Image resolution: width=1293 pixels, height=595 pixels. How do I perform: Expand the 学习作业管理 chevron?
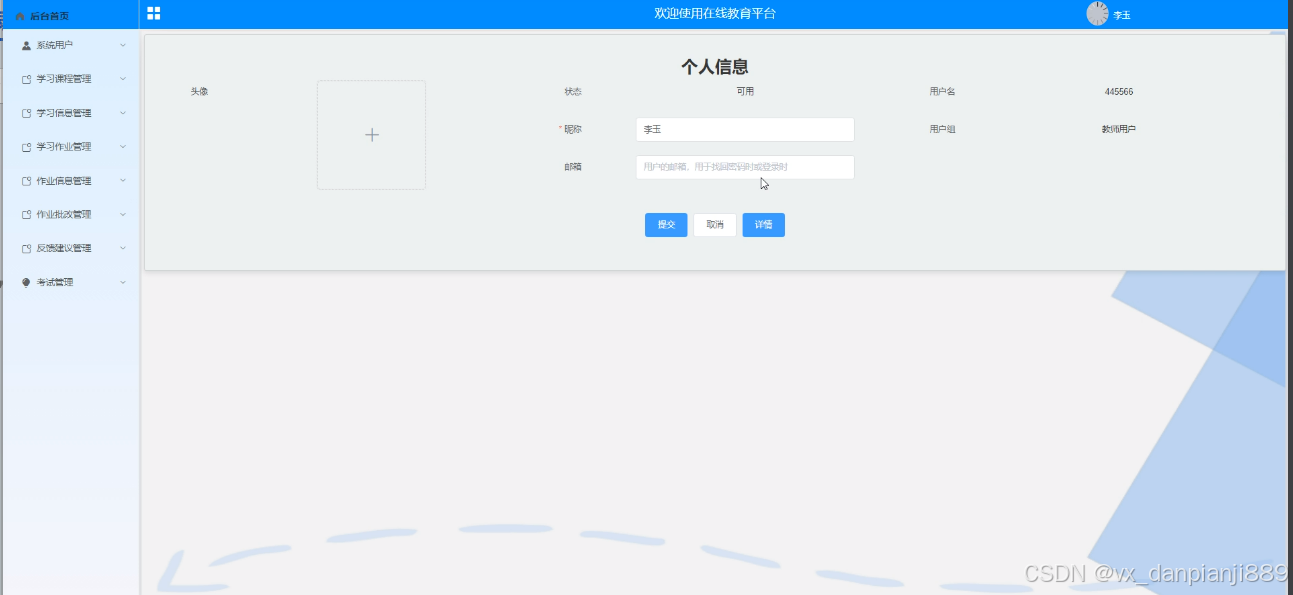click(123, 147)
